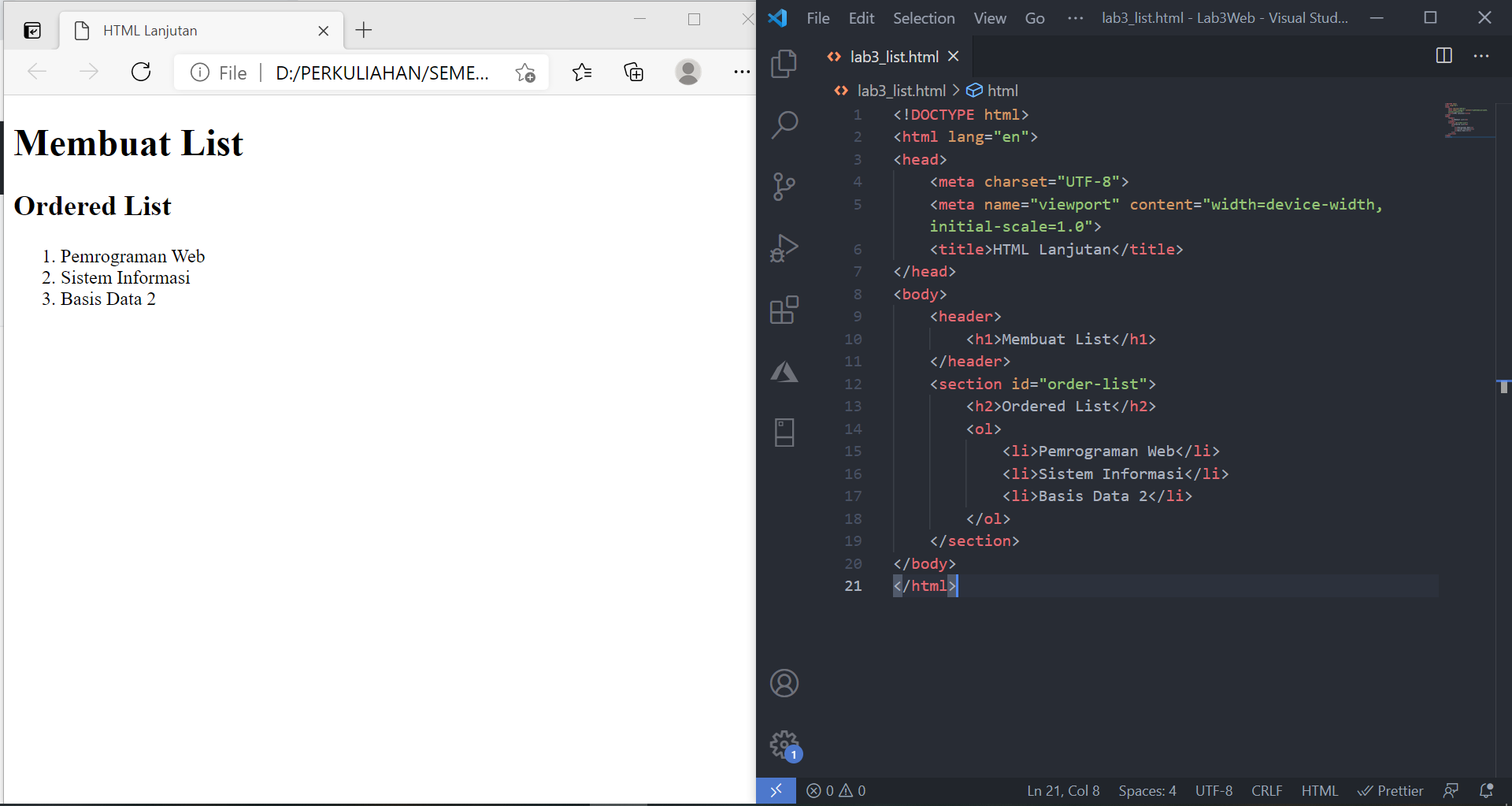The height and width of the screenshot is (806, 1512).
Task: Open the Source Control view
Action: (784, 186)
